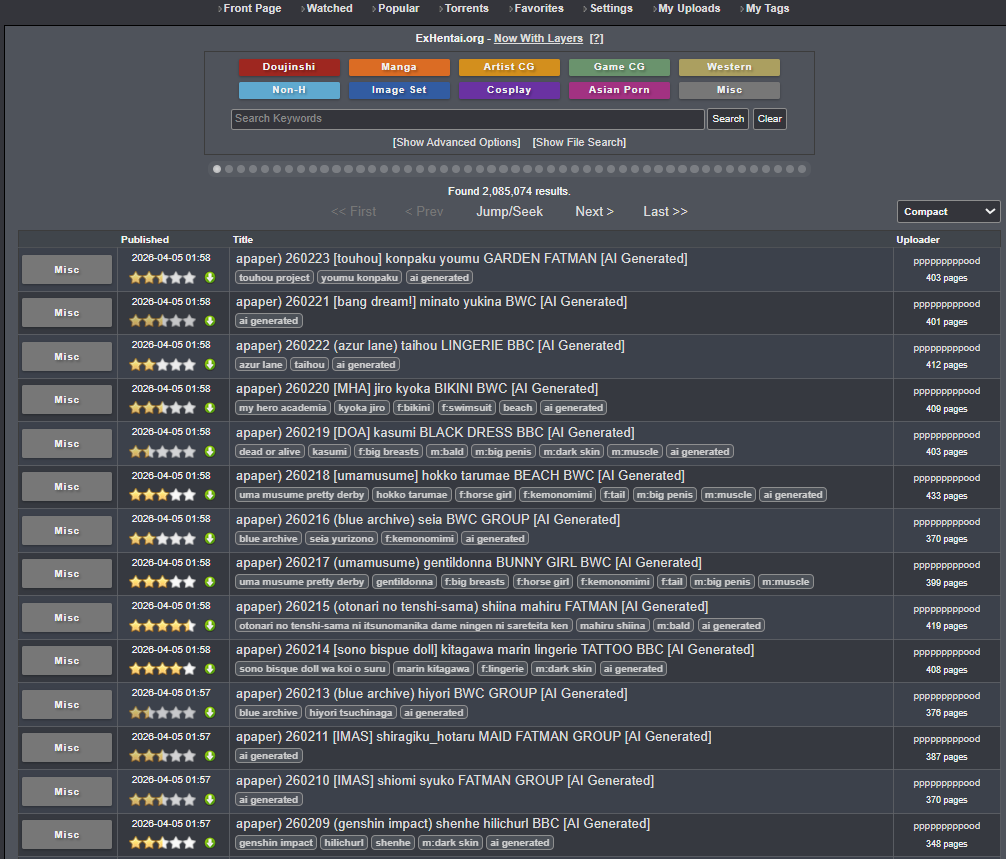Toggle the Manga category filter
1006x859 pixels.
(x=399, y=67)
